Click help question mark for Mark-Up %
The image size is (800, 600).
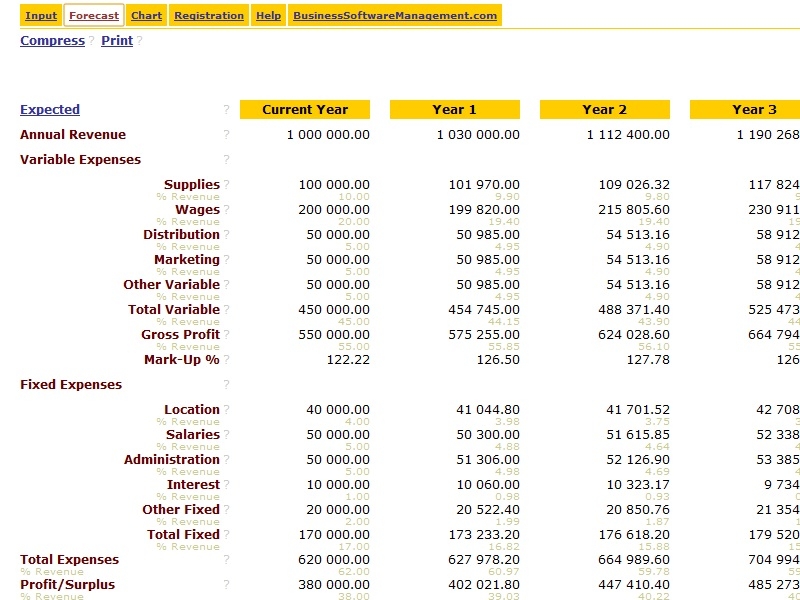tap(226, 360)
